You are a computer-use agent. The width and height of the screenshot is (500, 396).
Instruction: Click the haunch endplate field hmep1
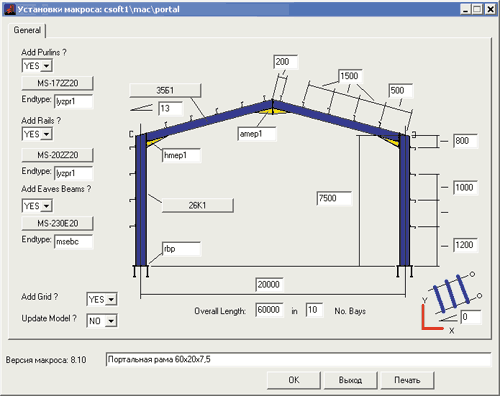tap(182, 155)
